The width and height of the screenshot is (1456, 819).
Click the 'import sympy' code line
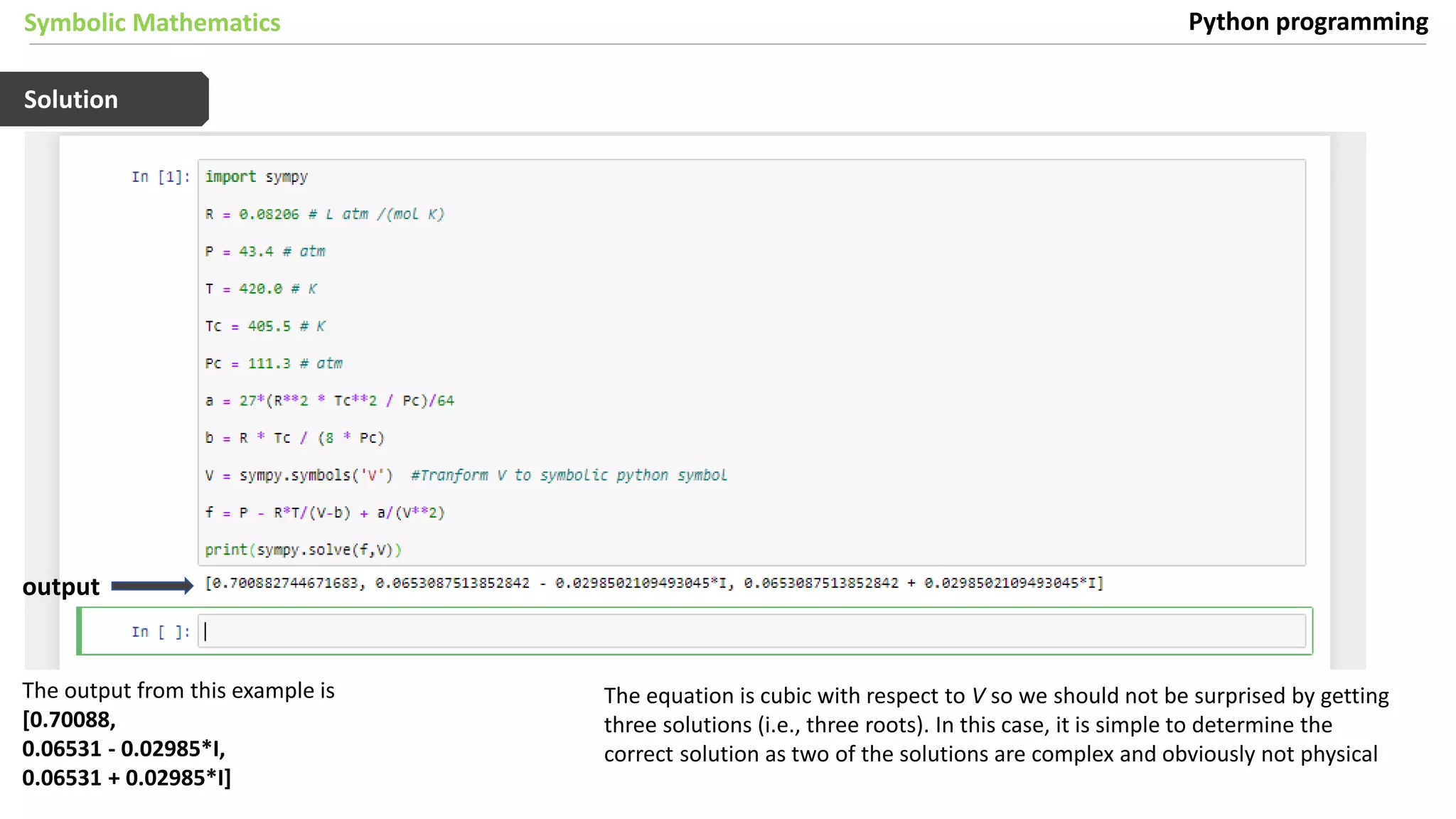click(256, 177)
